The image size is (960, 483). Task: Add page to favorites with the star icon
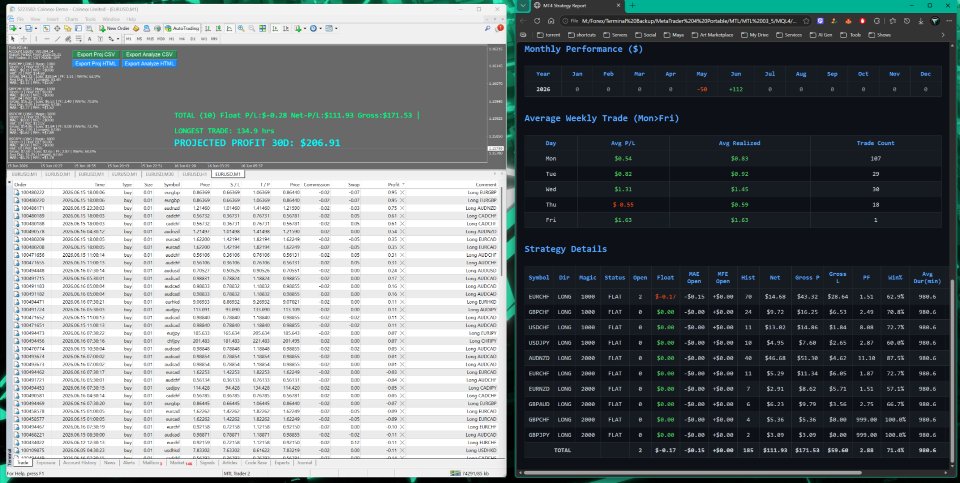[806, 21]
